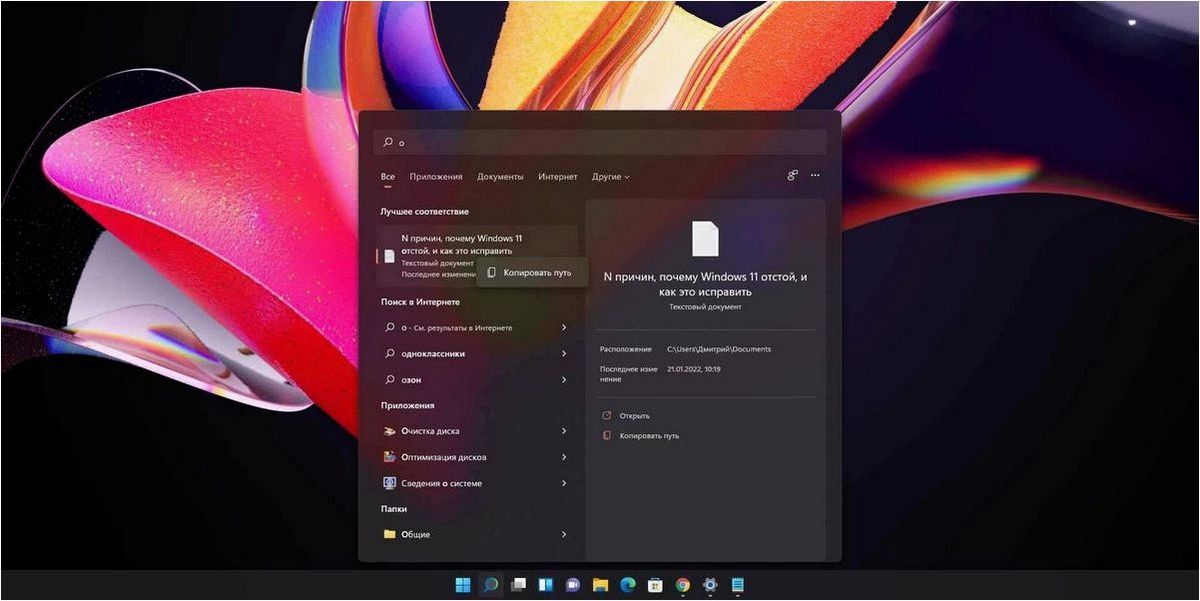Open File Explorer from the taskbar
Image resolution: width=1200 pixels, height=601 pixels.
pyautogui.click(x=600, y=585)
